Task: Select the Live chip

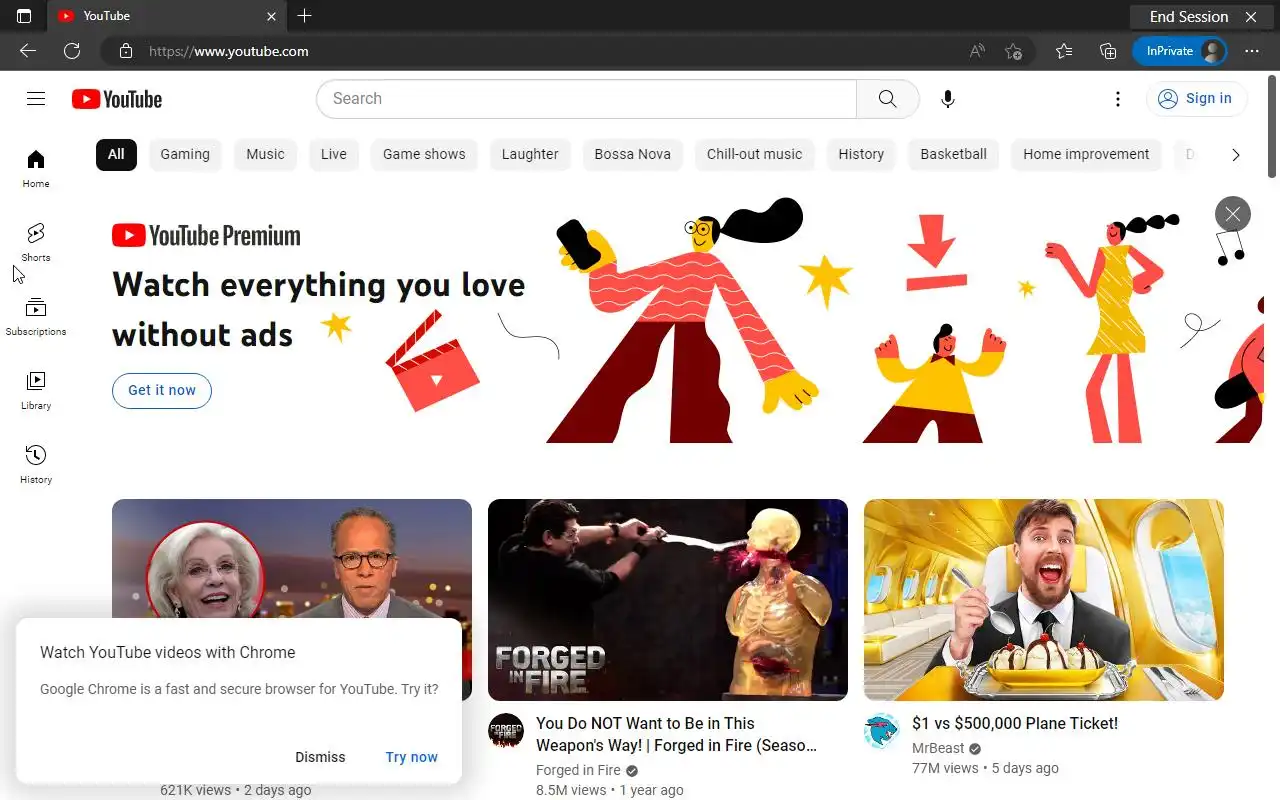Action: click(x=334, y=154)
